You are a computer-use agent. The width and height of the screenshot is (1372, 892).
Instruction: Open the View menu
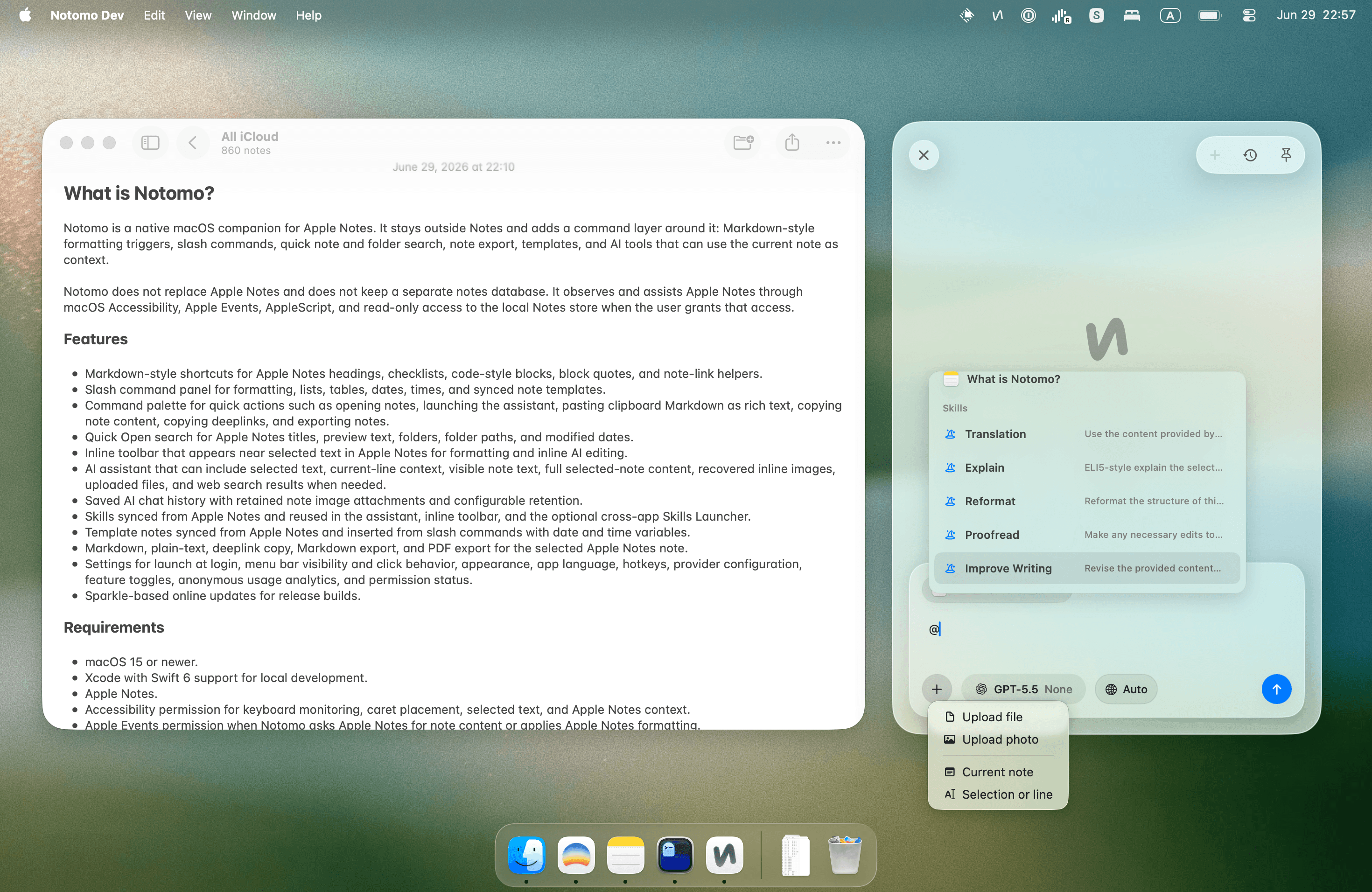coord(198,15)
